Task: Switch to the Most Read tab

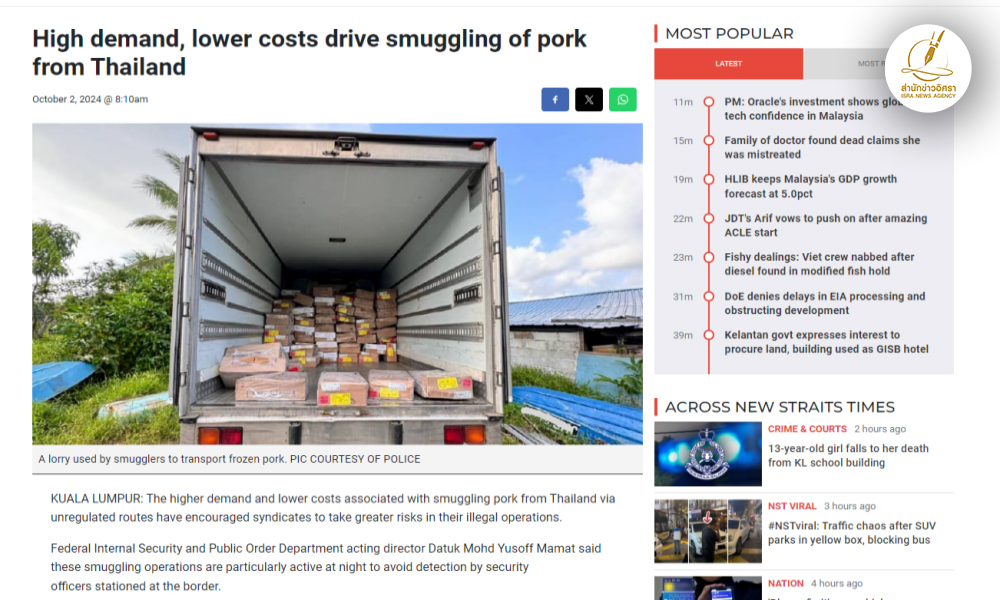Action: coord(845,64)
